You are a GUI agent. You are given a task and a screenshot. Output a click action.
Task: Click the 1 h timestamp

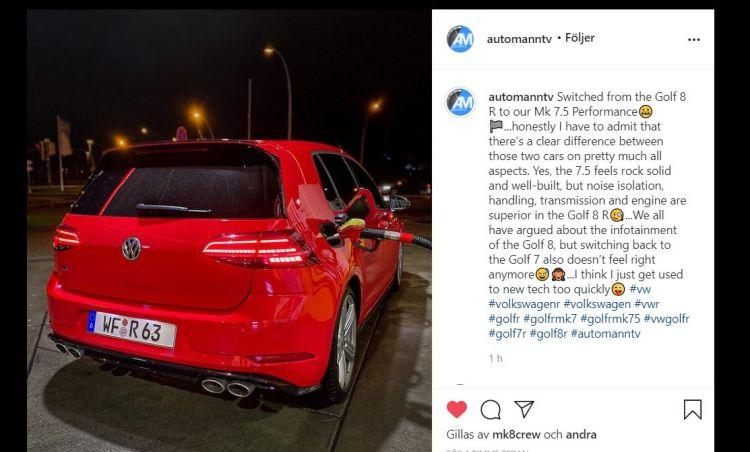[496, 358]
